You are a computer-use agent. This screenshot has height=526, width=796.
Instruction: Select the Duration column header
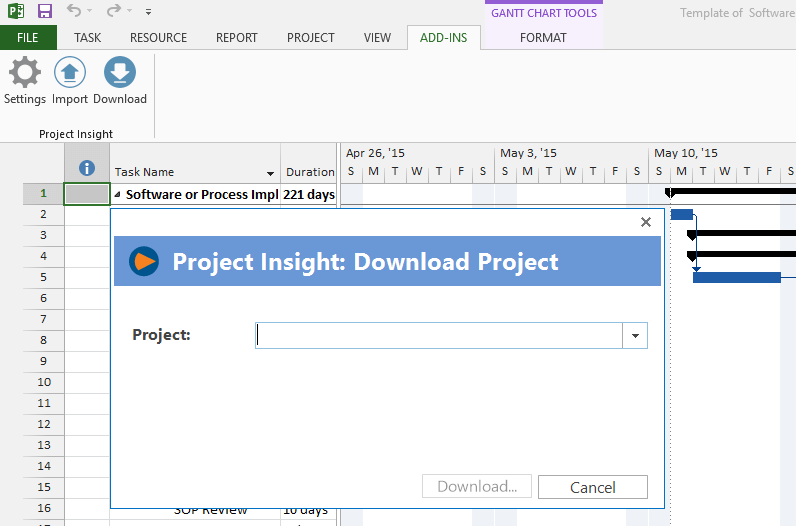[309, 172]
